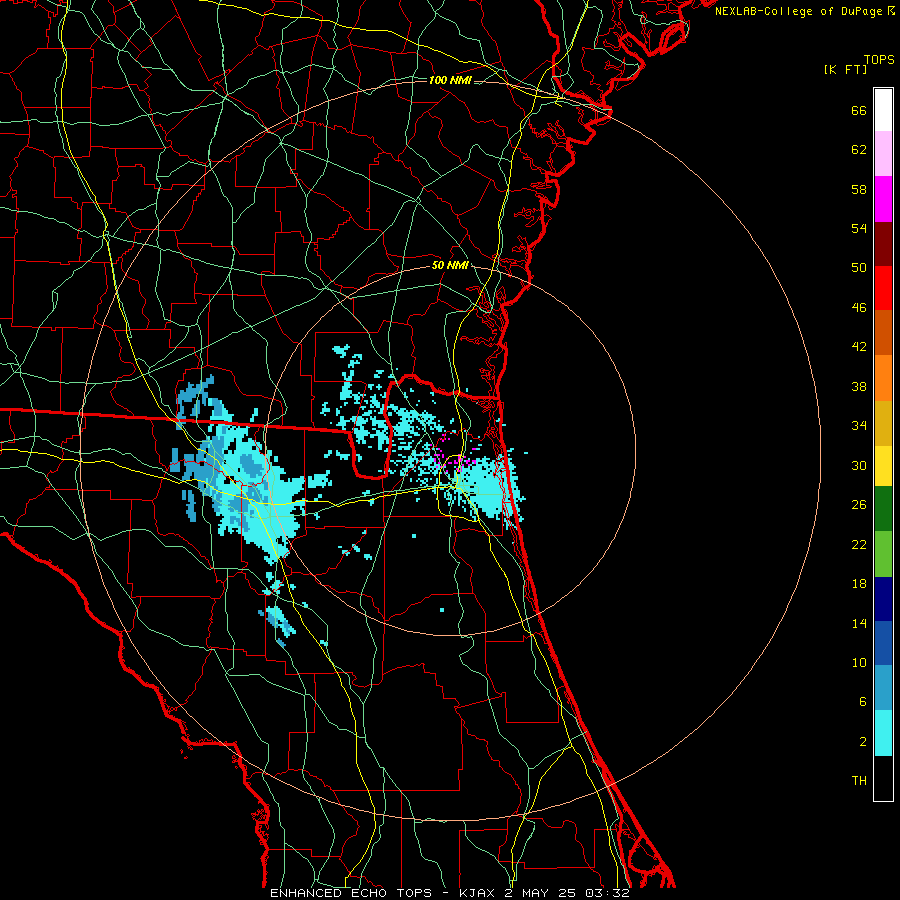Click the 'ENHANCED ECHO TOPS' product title
900x900 pixels.
pyautogui.click(x=351, y=893)
